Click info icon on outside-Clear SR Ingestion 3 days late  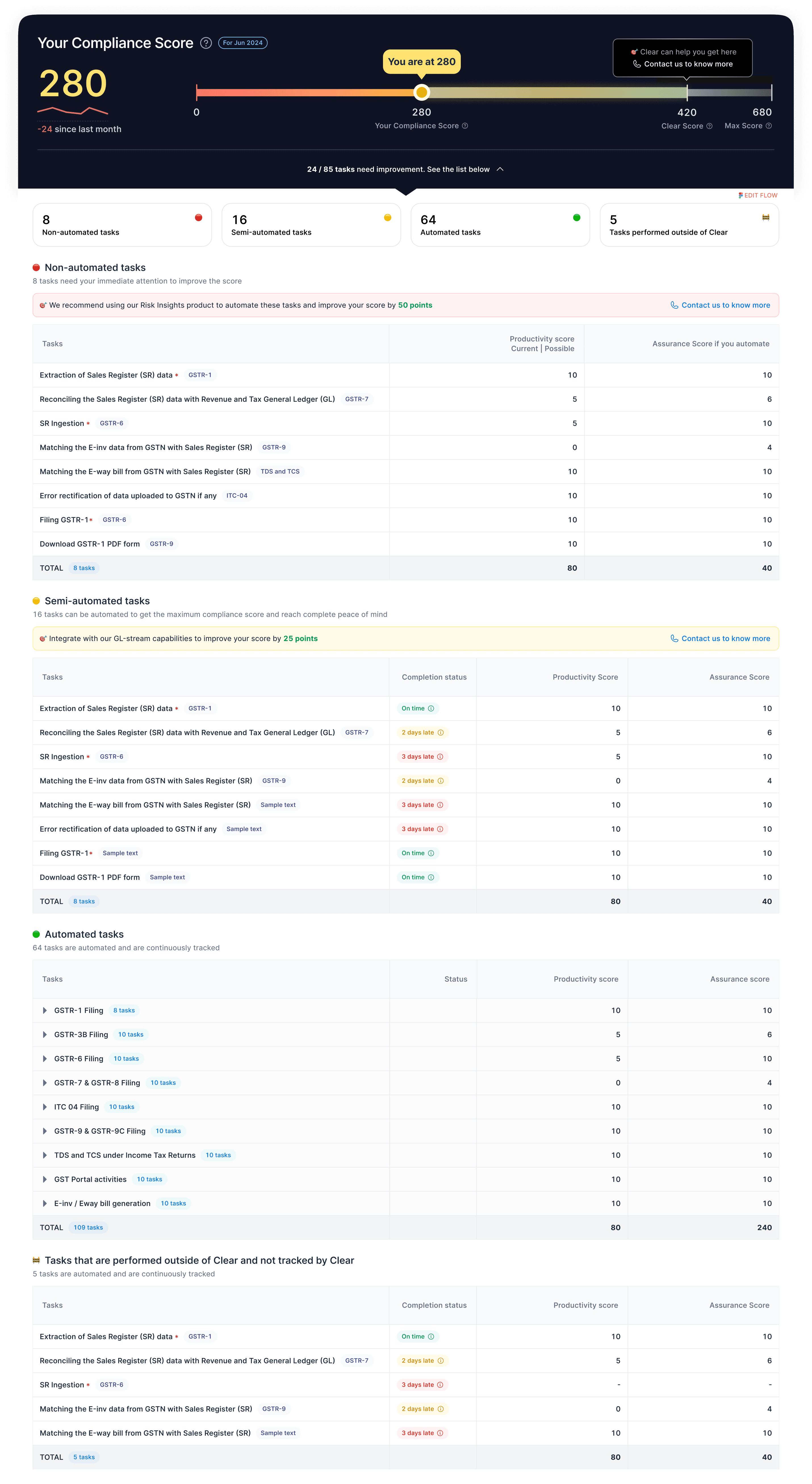(440, 1385)
